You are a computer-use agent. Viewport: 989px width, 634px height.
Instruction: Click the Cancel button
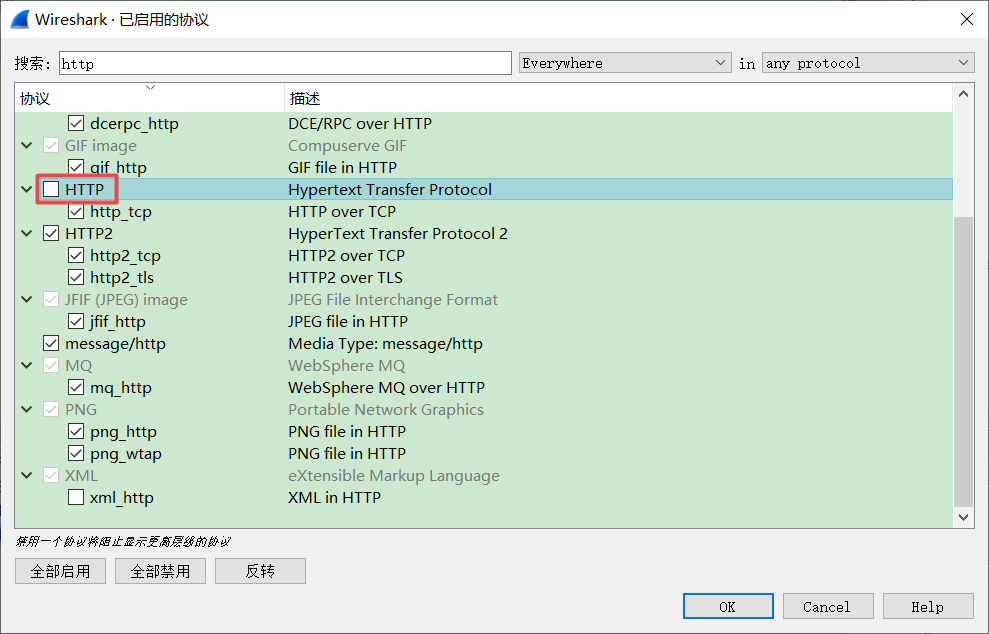(x=828, y=606)
